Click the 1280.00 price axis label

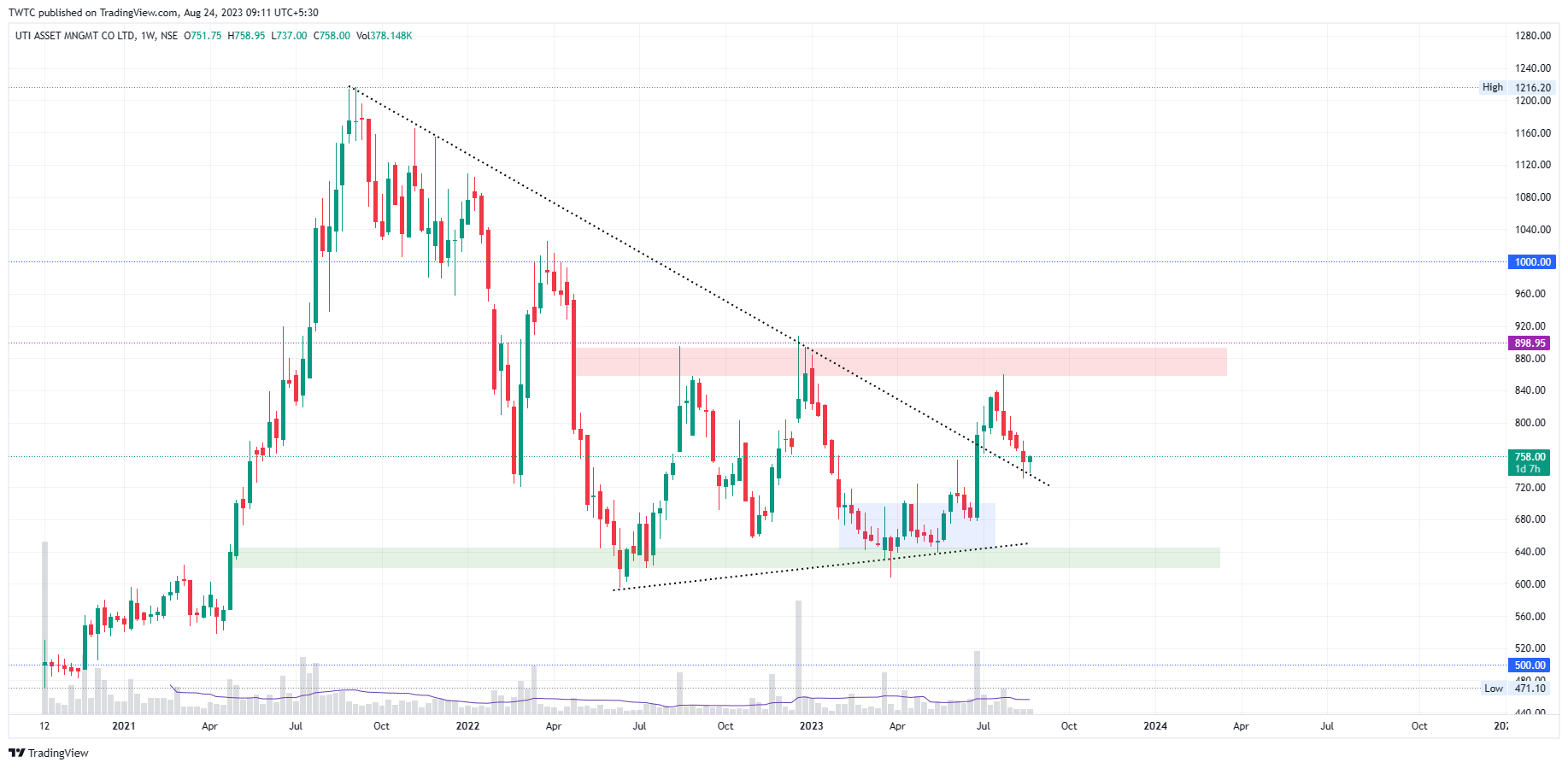(x=1533, y=36)
